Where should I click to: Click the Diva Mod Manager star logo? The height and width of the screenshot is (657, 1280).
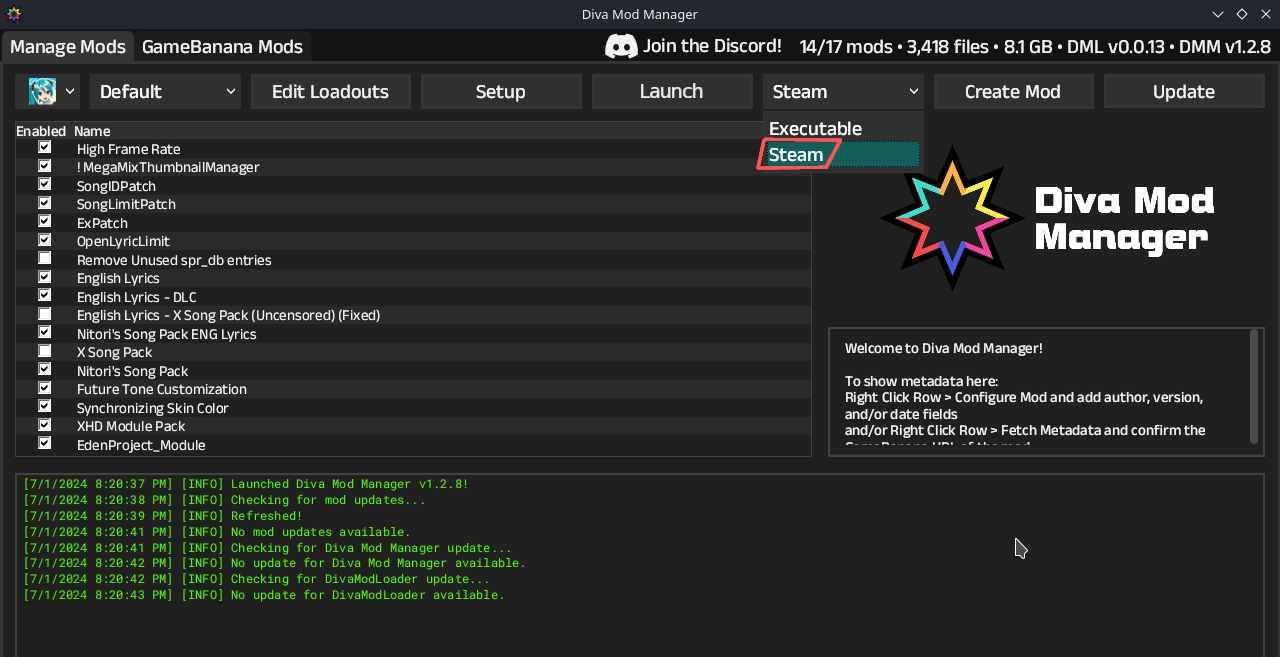953,219
